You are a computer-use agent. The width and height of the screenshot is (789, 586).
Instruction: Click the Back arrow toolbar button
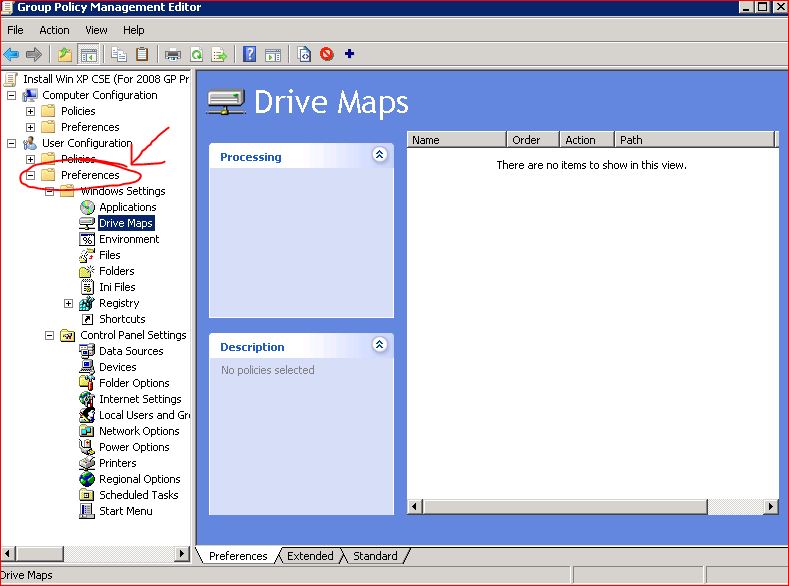11,54
